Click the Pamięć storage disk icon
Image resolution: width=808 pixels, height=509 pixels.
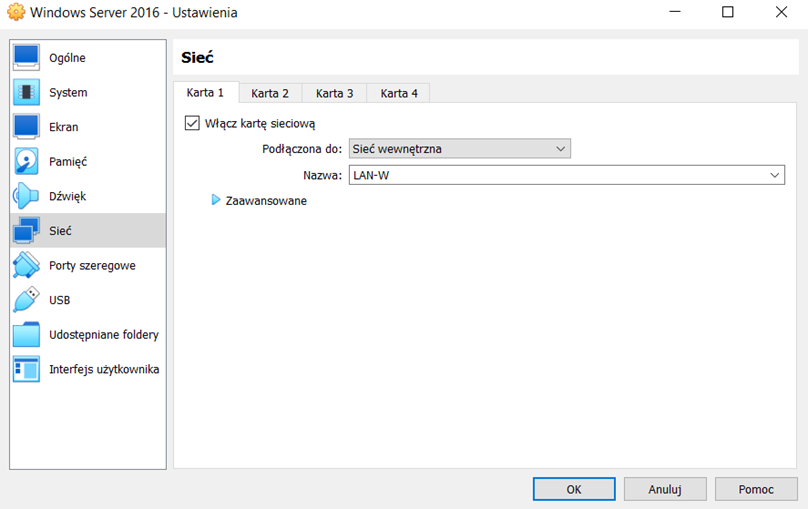pyautogui.click(x=26, y=162)
